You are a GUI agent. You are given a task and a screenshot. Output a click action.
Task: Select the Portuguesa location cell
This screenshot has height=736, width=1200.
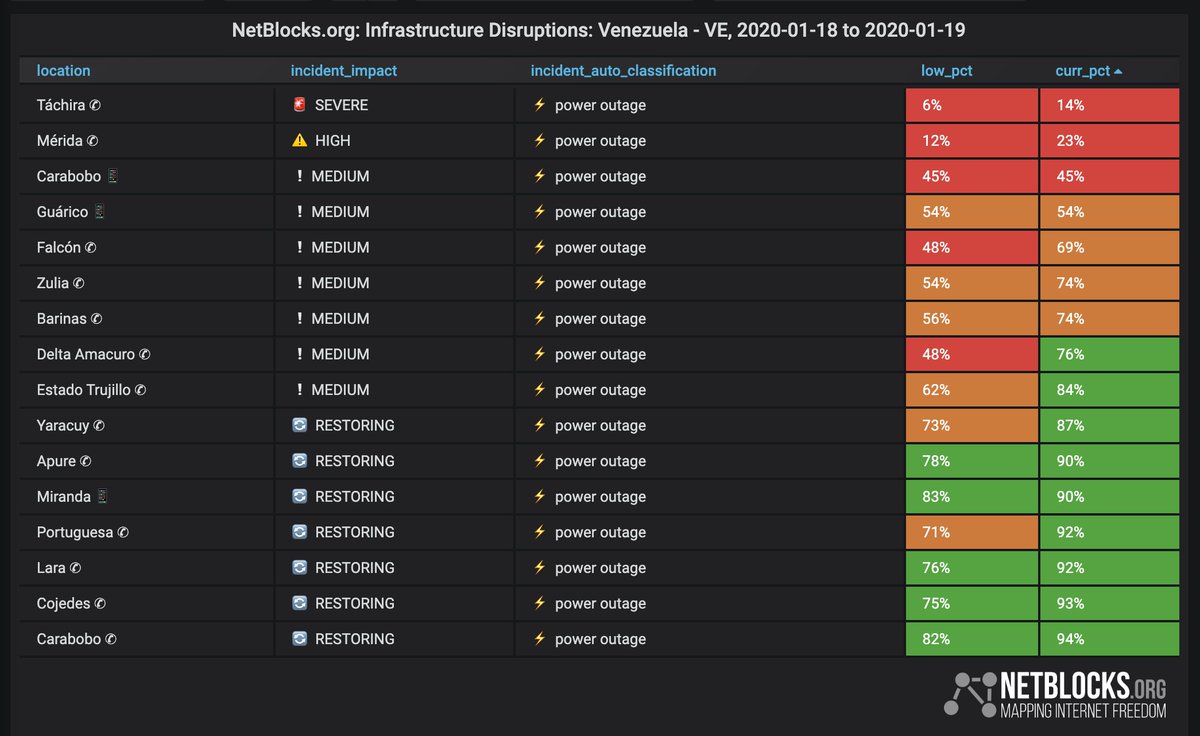pos(146,532)
